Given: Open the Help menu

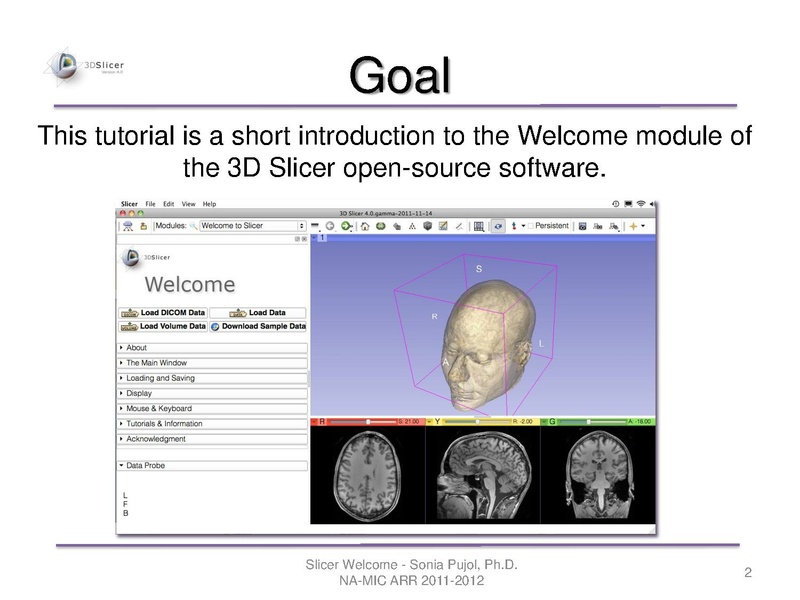Looking at the screenshot, I should (x=210, y=204).
